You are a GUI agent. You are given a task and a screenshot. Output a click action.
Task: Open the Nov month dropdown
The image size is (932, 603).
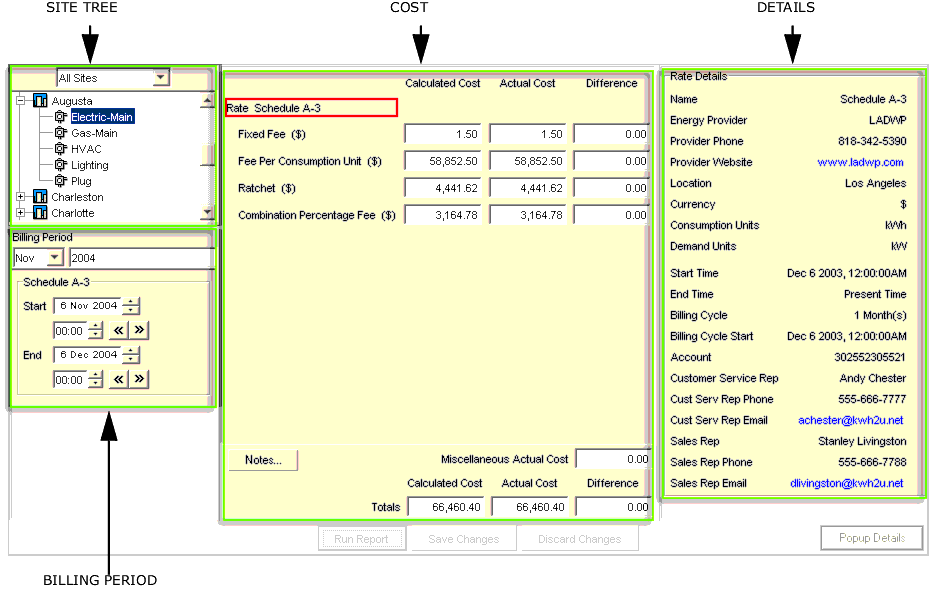[55, 258]
